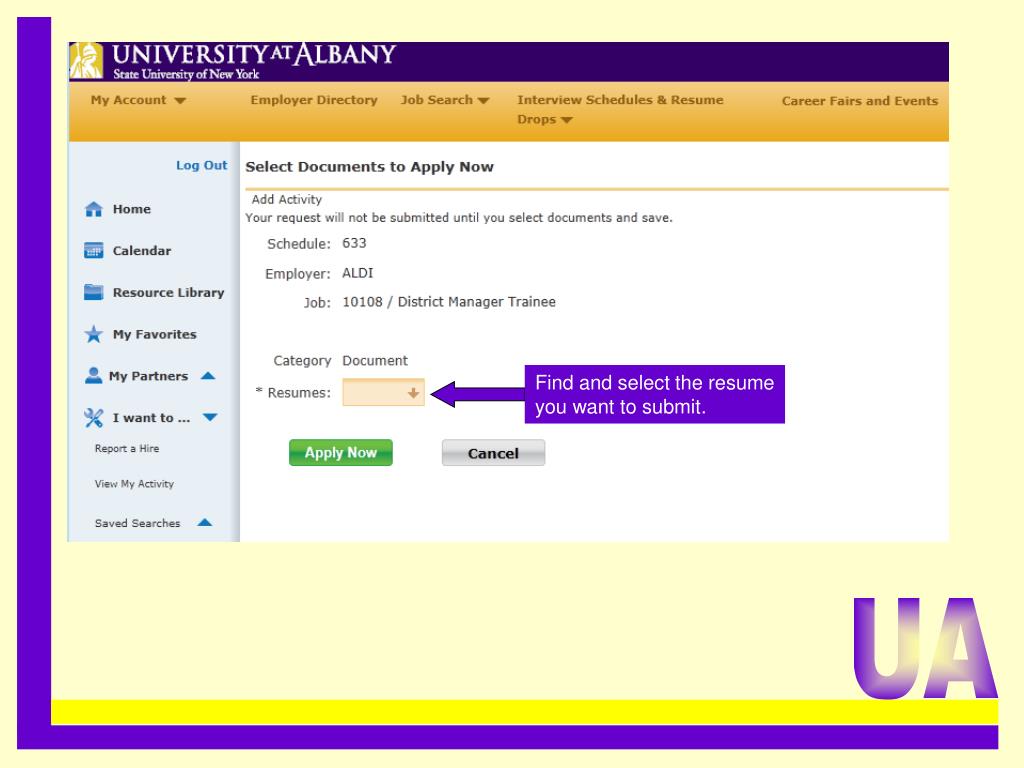The width and height of the screenshot is (1024, 768).
Task: Click the I want to tools icon
Action: [93, 418]
